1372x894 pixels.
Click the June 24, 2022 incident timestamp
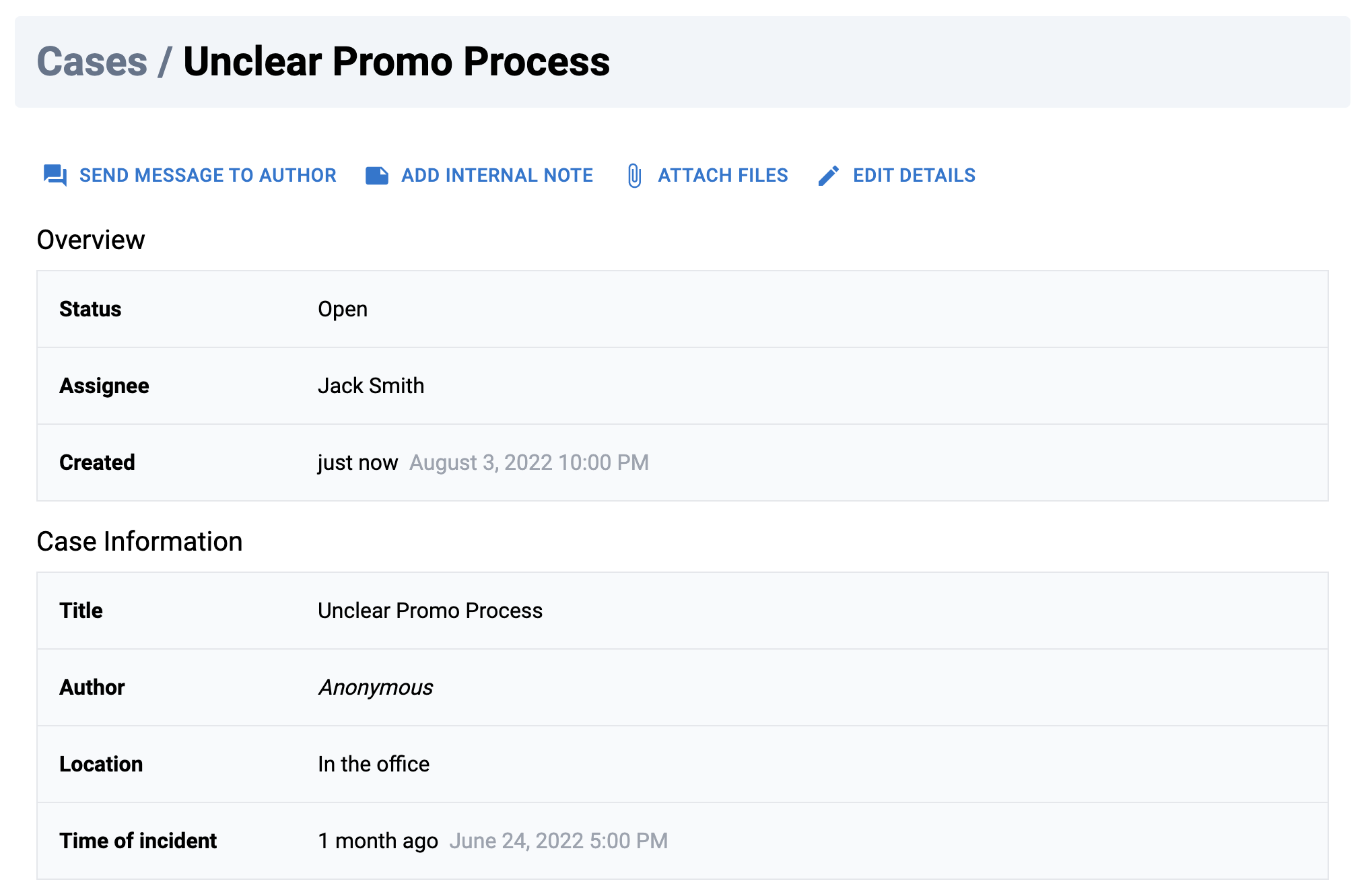559,841
